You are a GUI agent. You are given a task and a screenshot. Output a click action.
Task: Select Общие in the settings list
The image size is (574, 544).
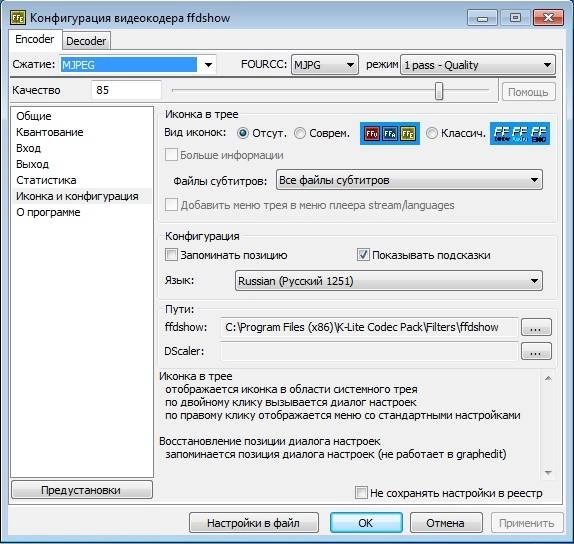click(x=34, y=116)
